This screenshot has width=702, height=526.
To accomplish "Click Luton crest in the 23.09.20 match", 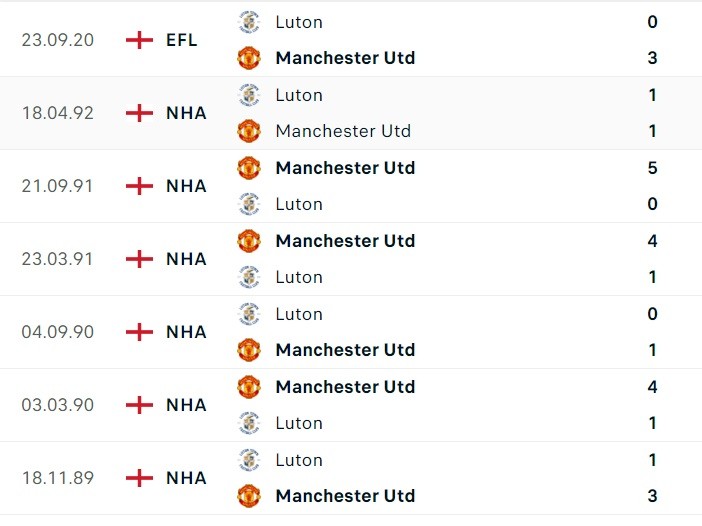I will [x=249, y=21].
